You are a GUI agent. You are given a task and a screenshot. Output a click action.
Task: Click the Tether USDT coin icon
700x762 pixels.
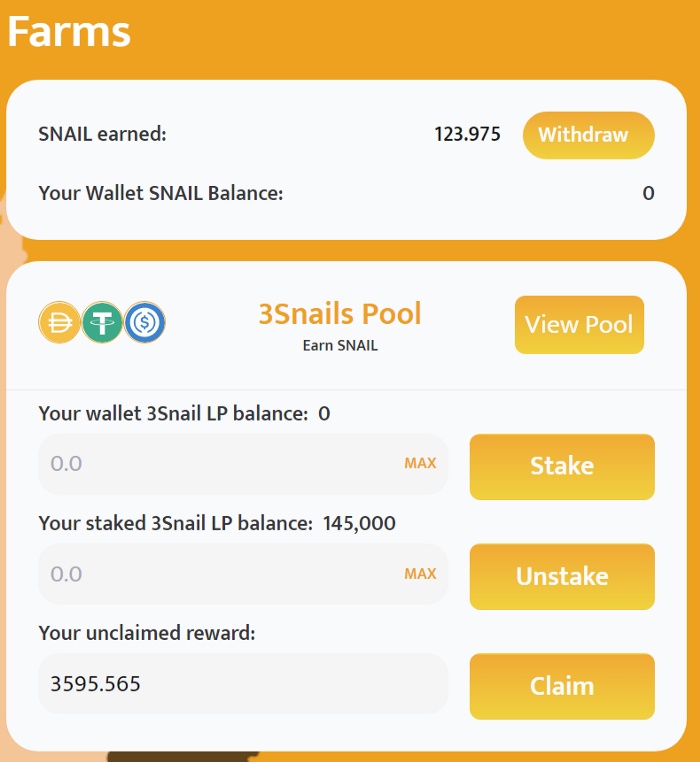pyautogui.click(x=102, y=323)
